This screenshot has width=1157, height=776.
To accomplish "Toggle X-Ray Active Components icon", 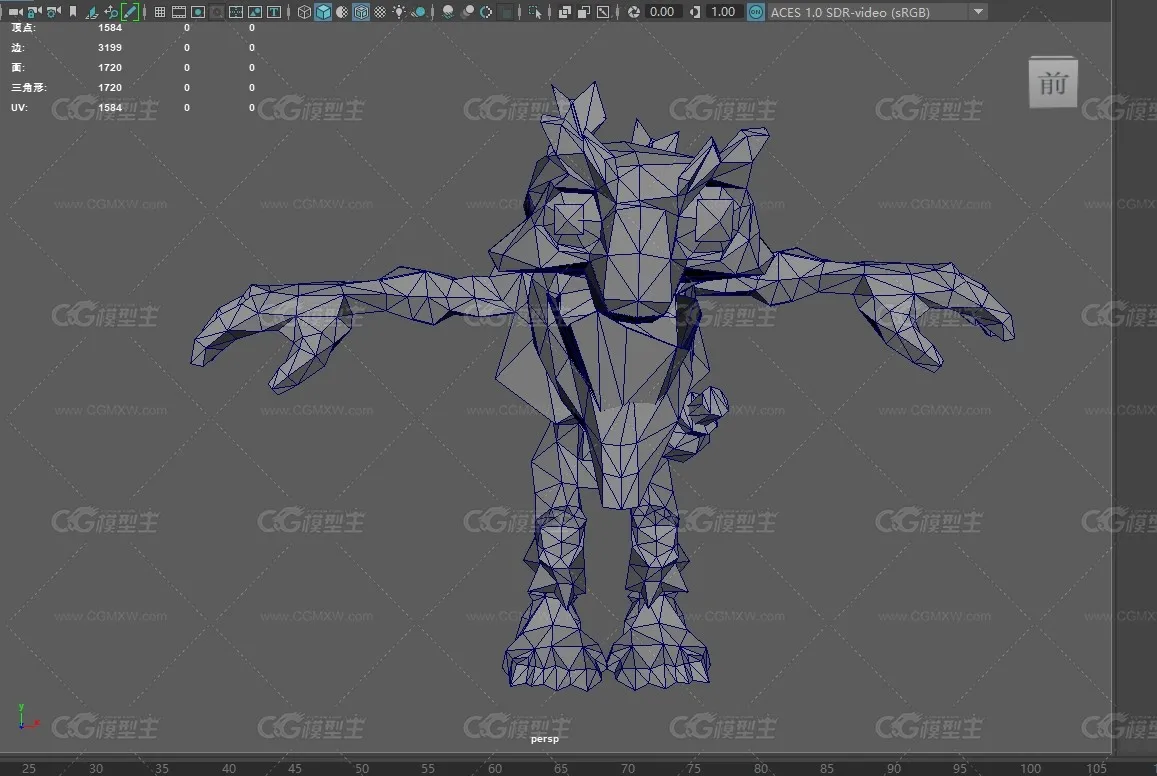I will [x=584, y=12].
